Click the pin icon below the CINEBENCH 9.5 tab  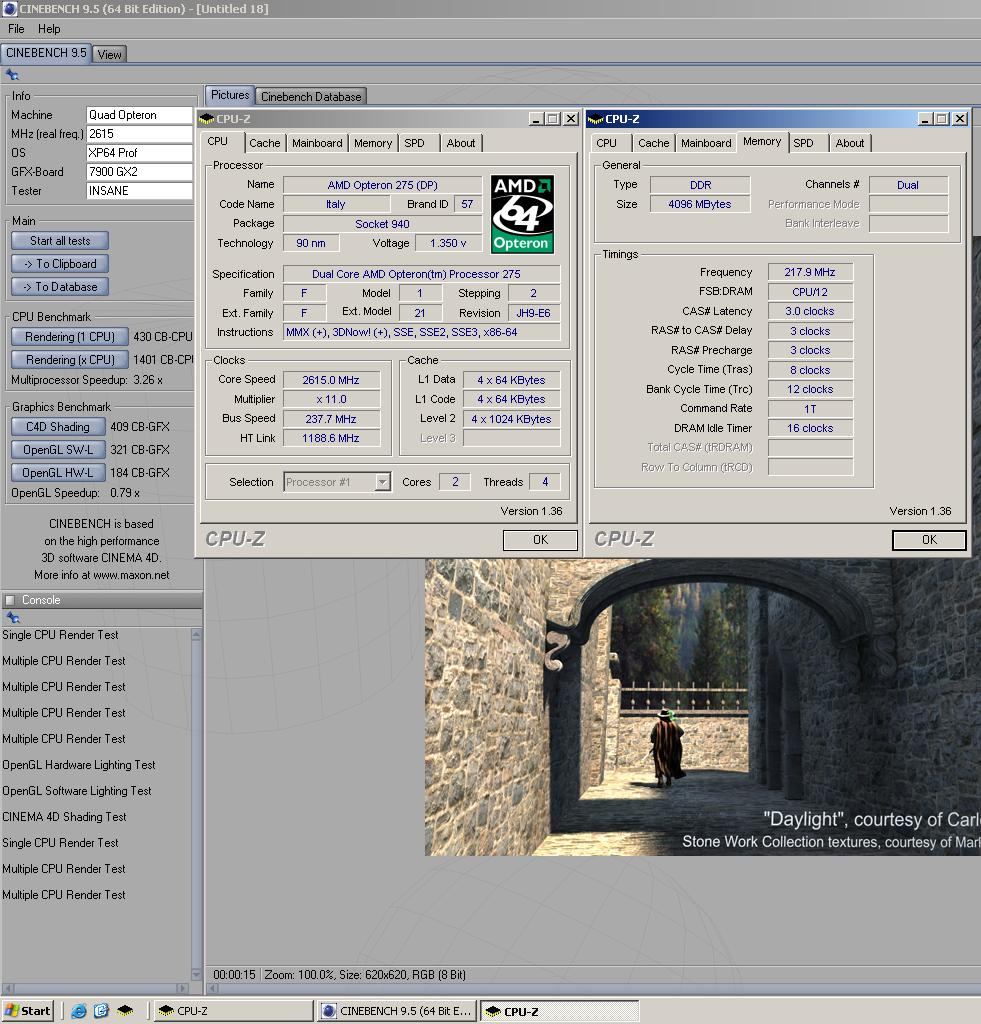pos(12,75)
